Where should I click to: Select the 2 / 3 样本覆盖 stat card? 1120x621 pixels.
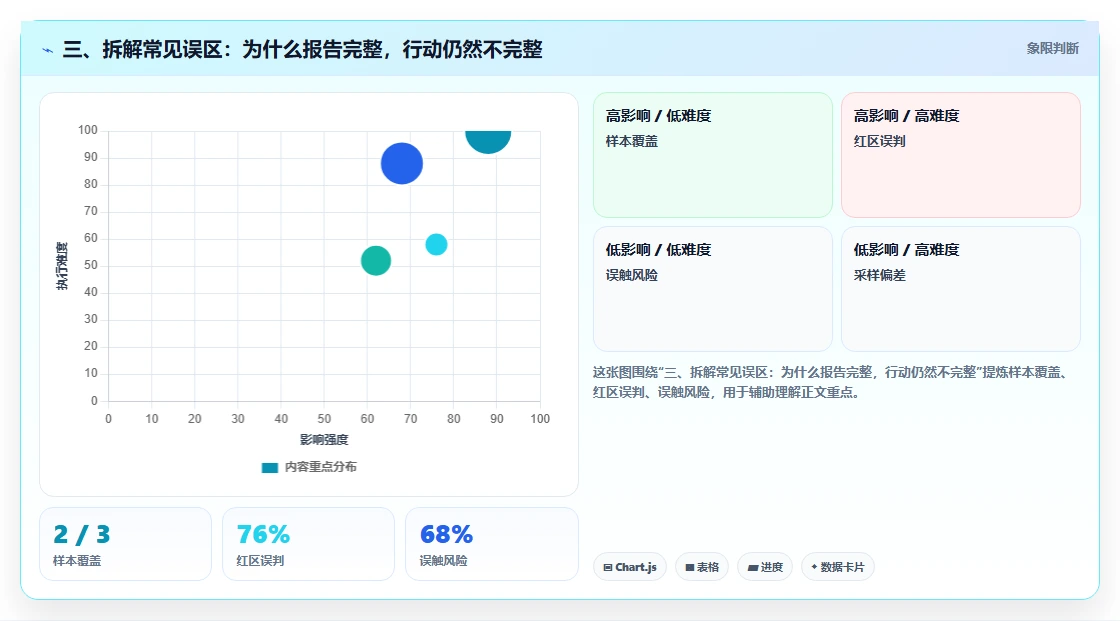click(x=126, y=544)
